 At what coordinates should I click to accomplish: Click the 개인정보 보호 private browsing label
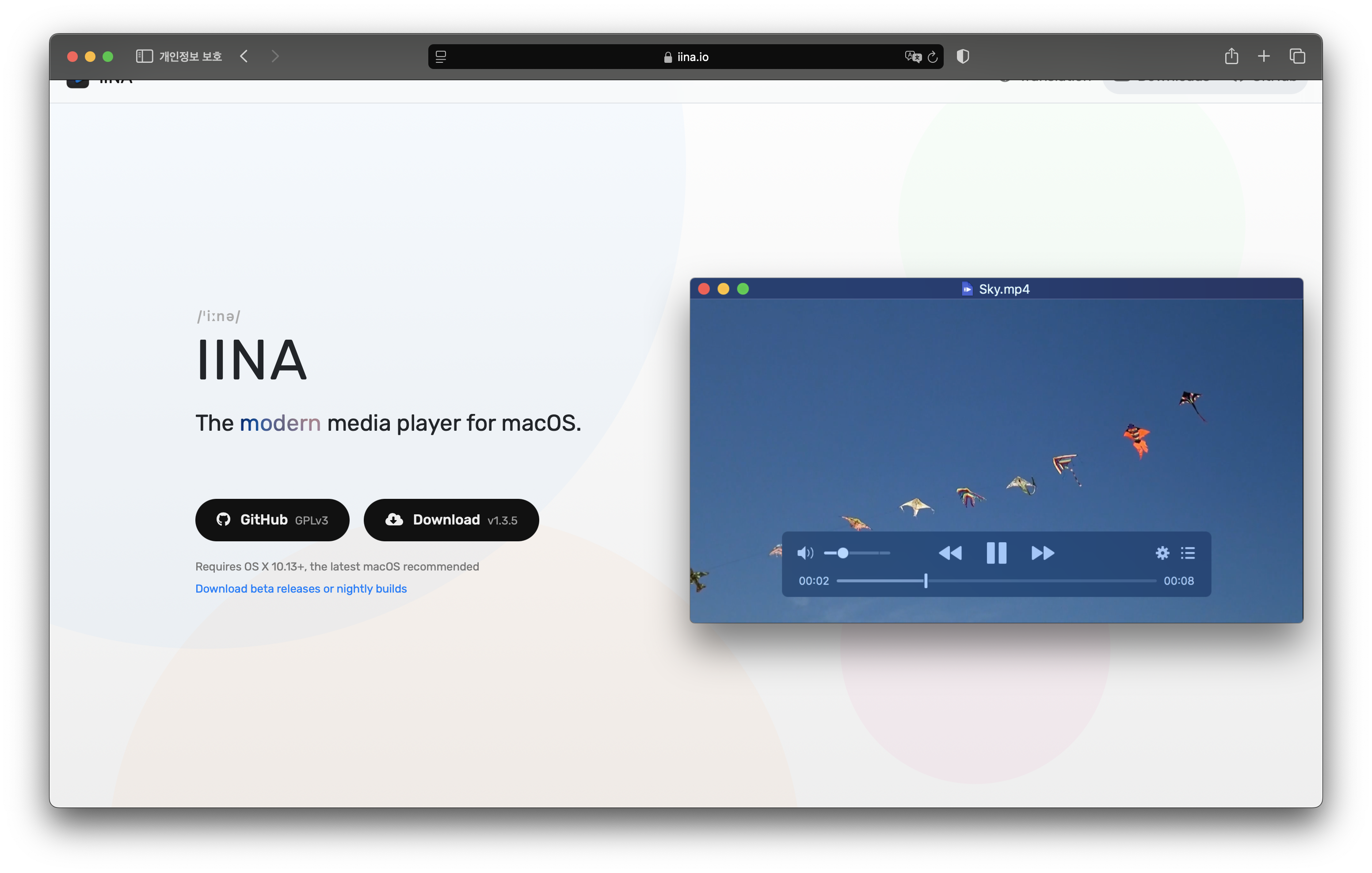(191, 56)
